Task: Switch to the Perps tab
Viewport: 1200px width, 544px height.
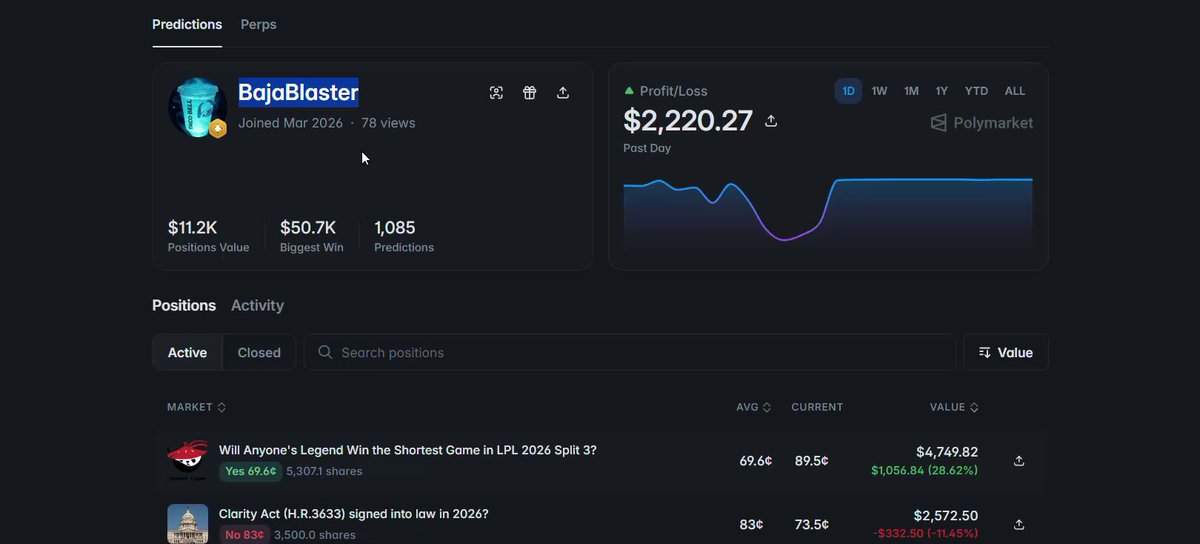Action: (x=259, y=24)
